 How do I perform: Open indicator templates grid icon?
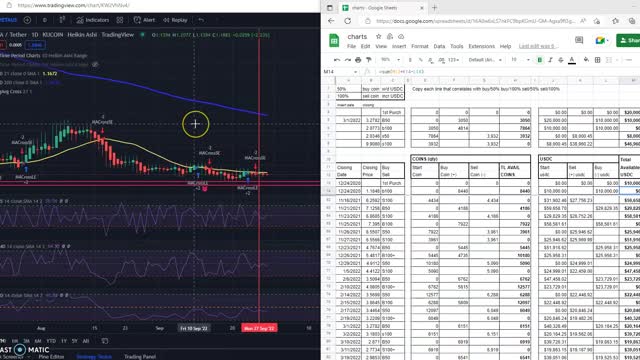pos(120,20)
